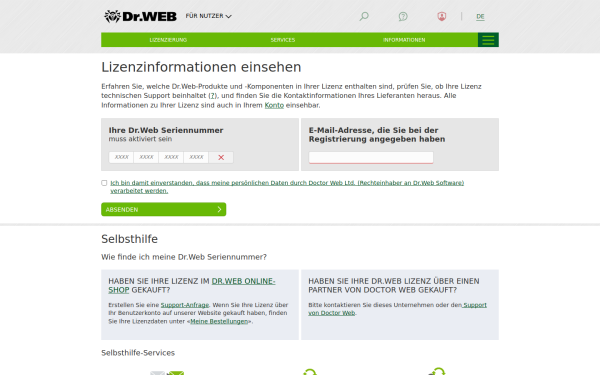Screen dimensions: 600x375
Task: Open the Meine Bestellungen link
Action: coord(219,321)
